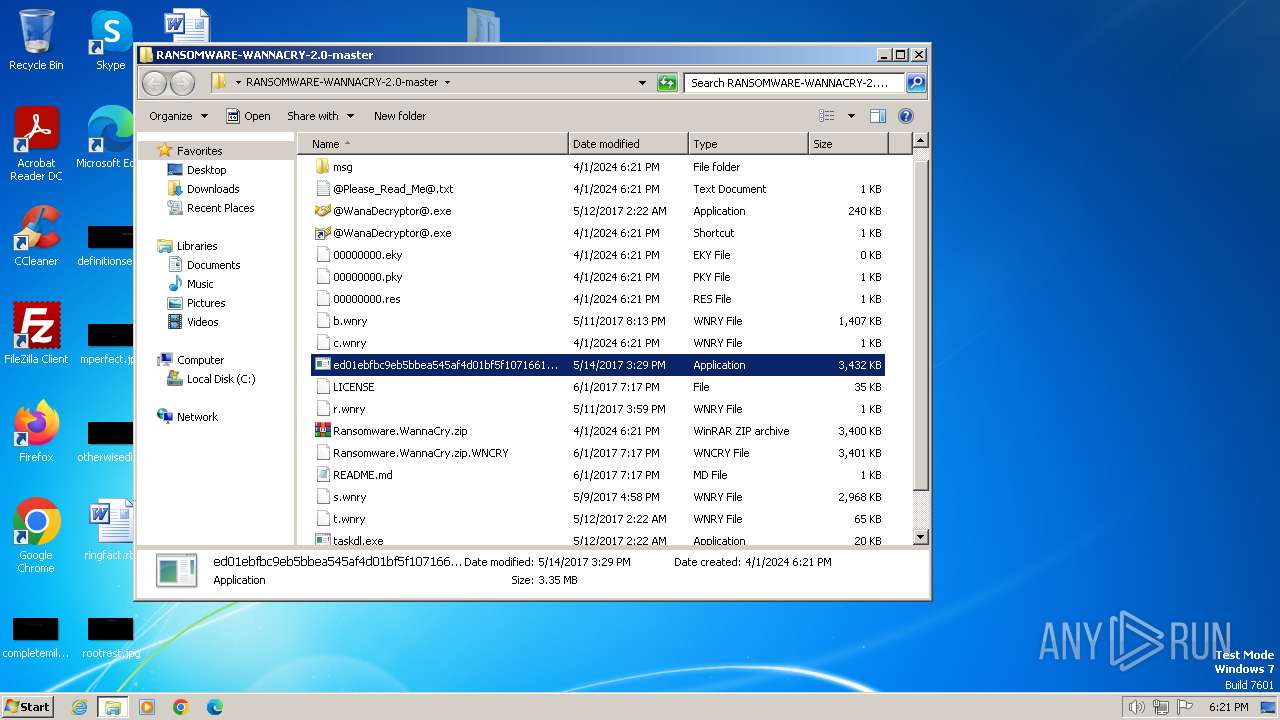The width and height of the screenshot is (1280, 720).
Task: Click the volume speaker tray icon
Action: [1136, 707]
